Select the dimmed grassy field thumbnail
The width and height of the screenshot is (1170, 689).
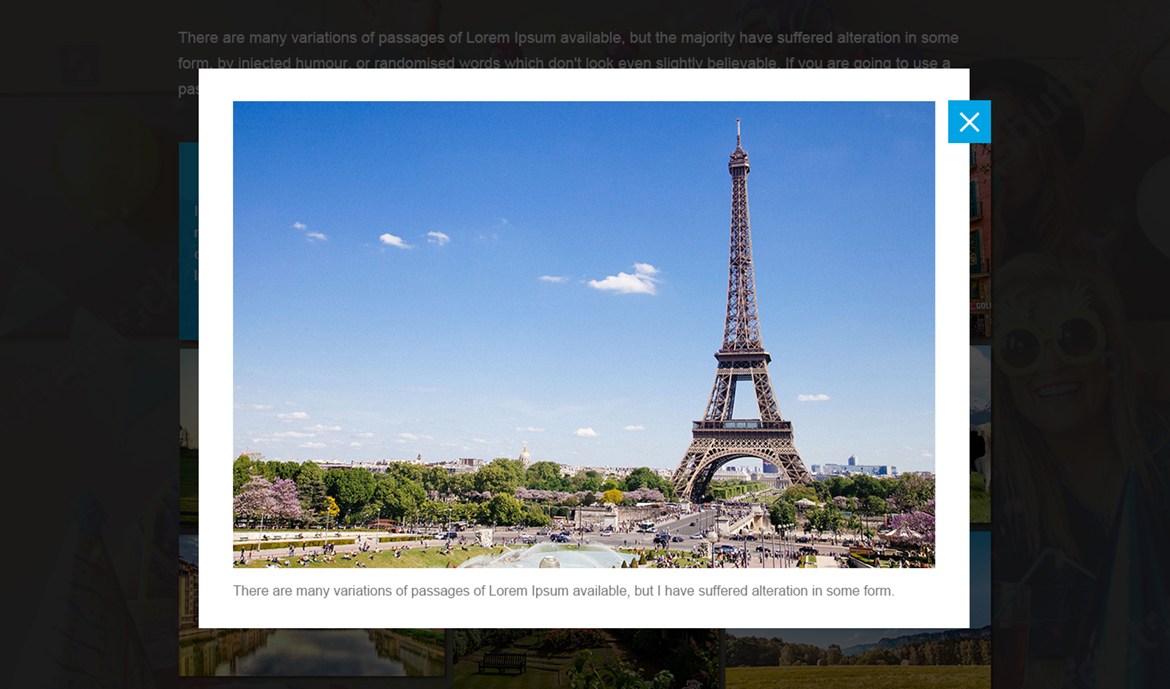click(857, 660)
